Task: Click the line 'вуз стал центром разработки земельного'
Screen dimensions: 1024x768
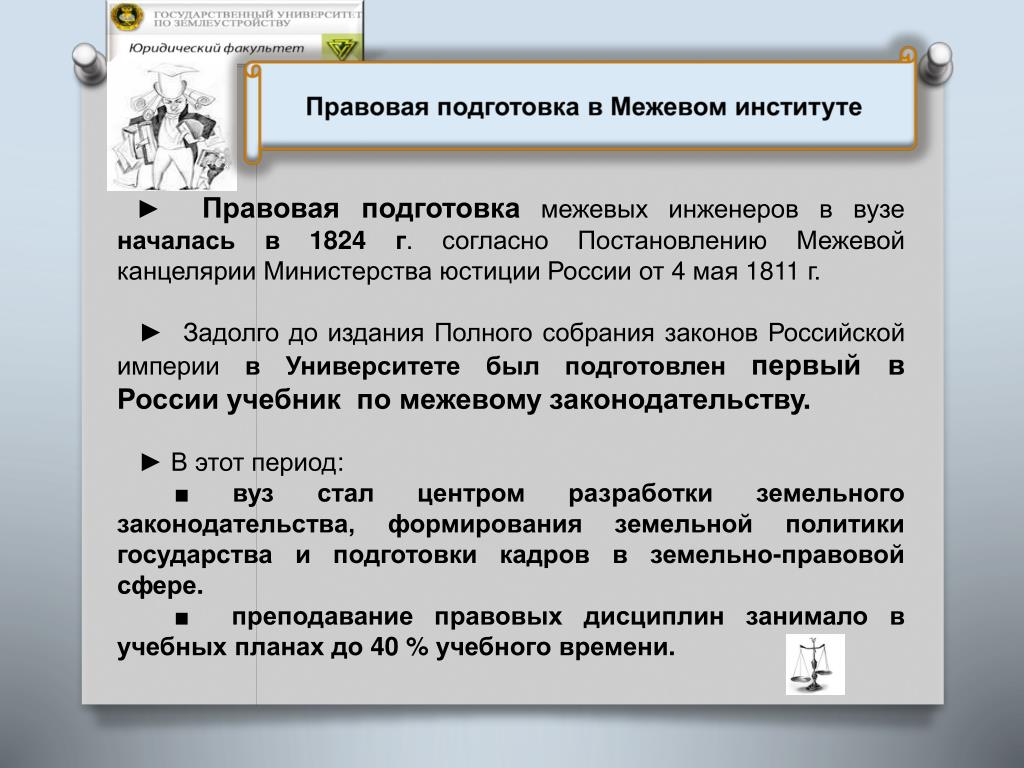Action: point(568,494)
